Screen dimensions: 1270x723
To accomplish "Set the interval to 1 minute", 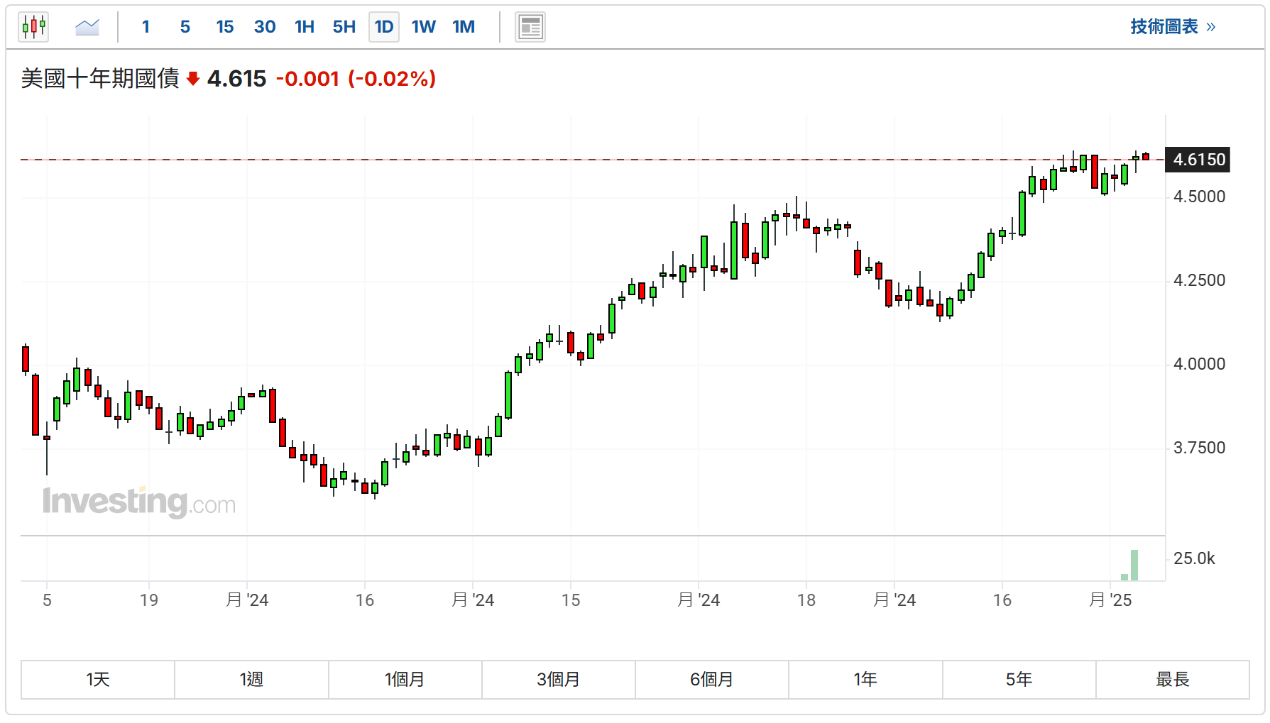I will (x=145, y=27).
